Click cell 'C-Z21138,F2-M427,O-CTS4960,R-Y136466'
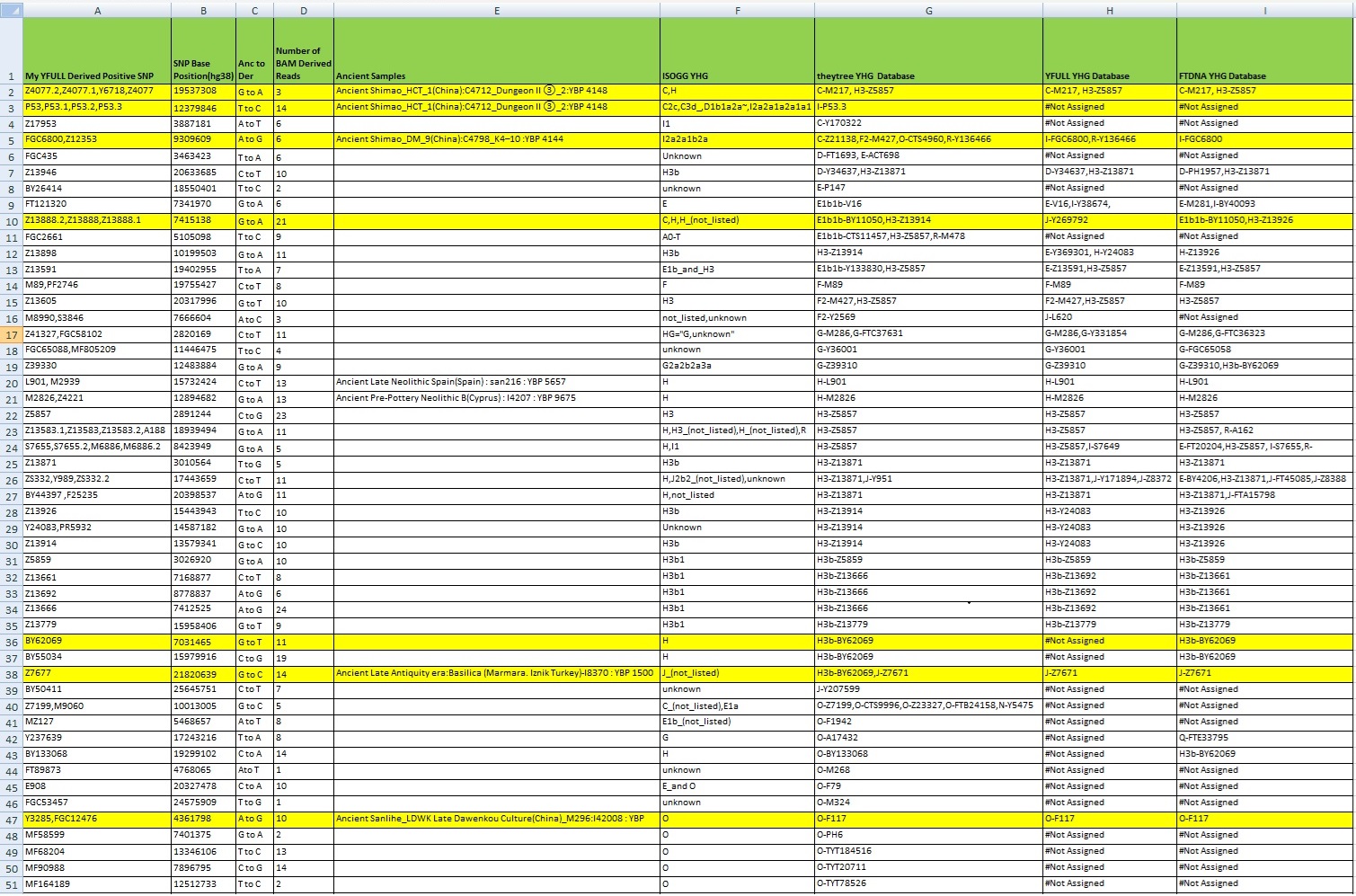 click(x=928, y=139)
